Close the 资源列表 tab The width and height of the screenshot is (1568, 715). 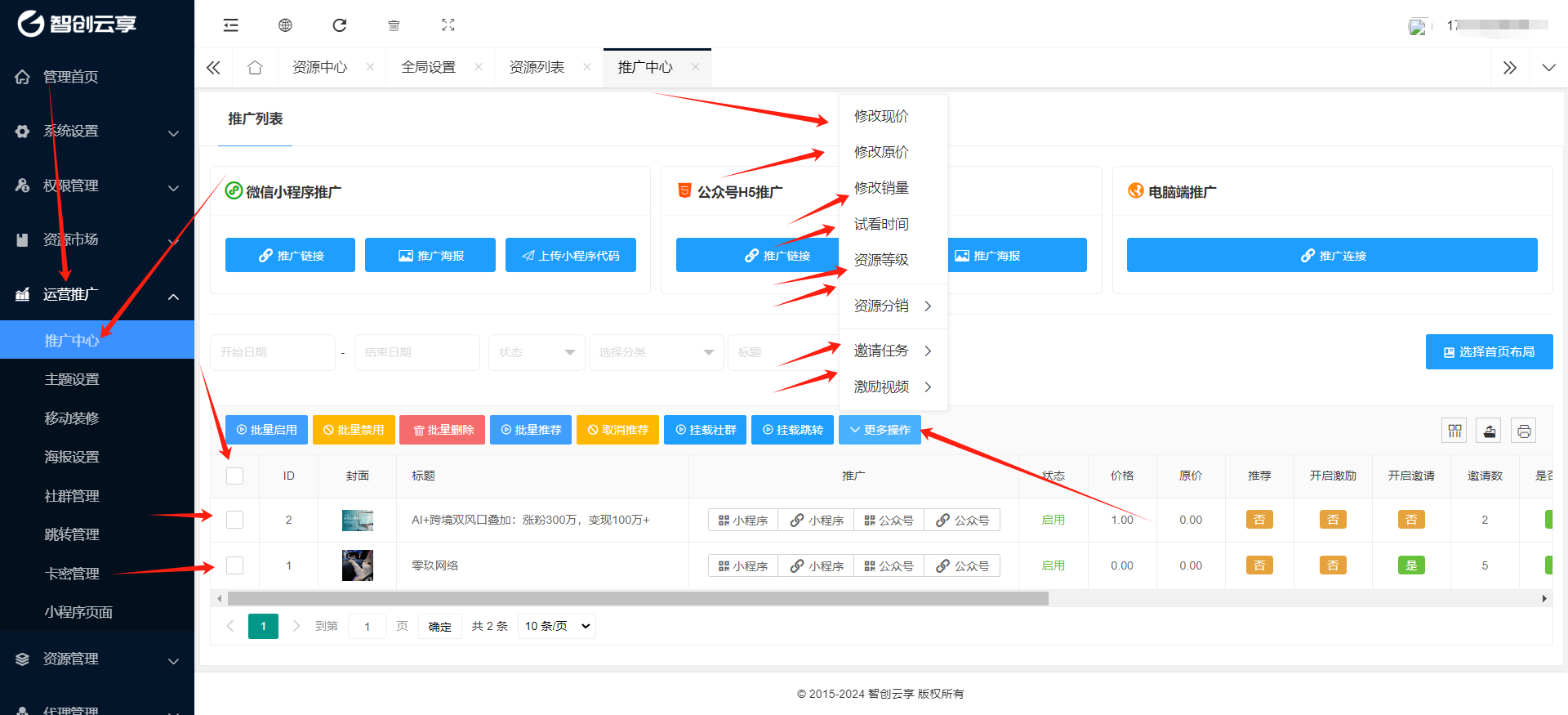coord(587,67)
